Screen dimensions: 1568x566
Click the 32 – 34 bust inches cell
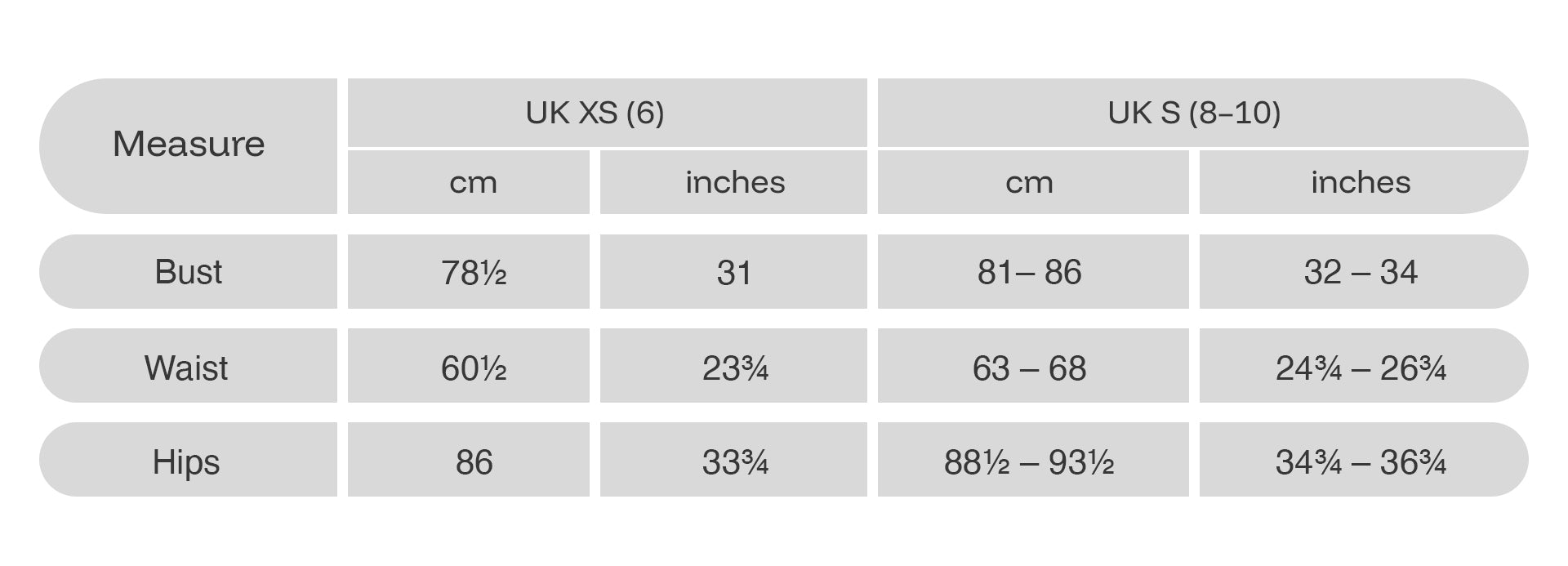[1361, 272]
